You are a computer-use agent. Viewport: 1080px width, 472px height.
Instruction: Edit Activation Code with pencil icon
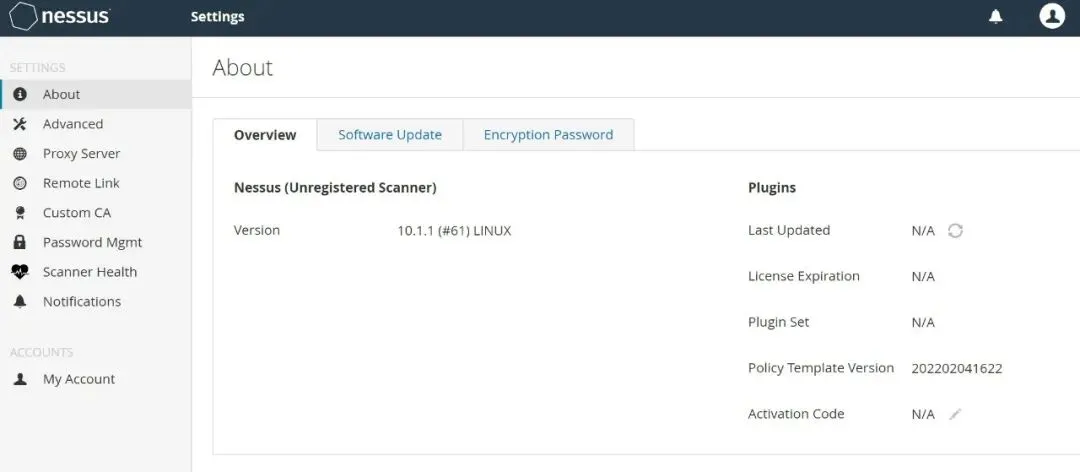click(955, 414)
